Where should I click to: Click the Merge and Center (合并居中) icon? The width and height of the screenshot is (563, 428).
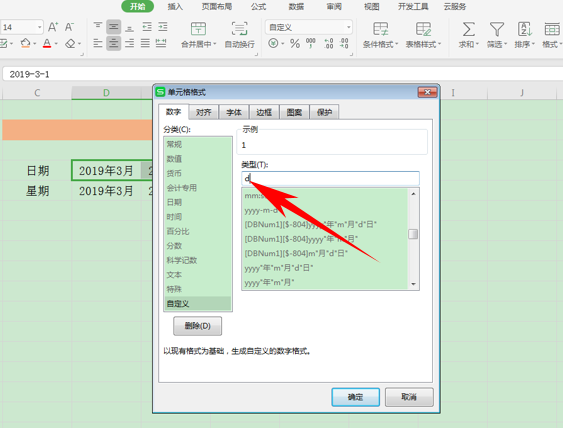coord(198,29)
